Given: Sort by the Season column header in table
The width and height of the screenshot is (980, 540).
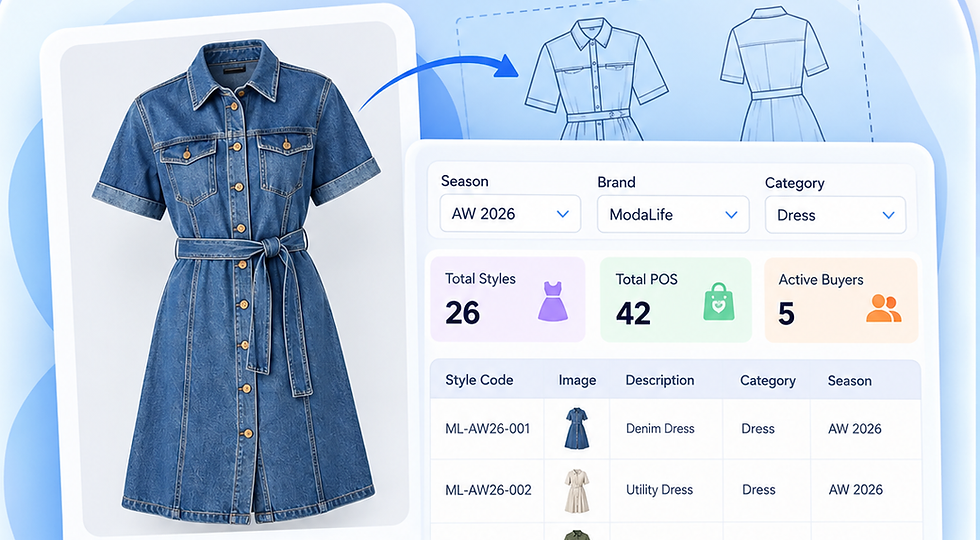Looking at the screenshot, I should click(849, 381).
